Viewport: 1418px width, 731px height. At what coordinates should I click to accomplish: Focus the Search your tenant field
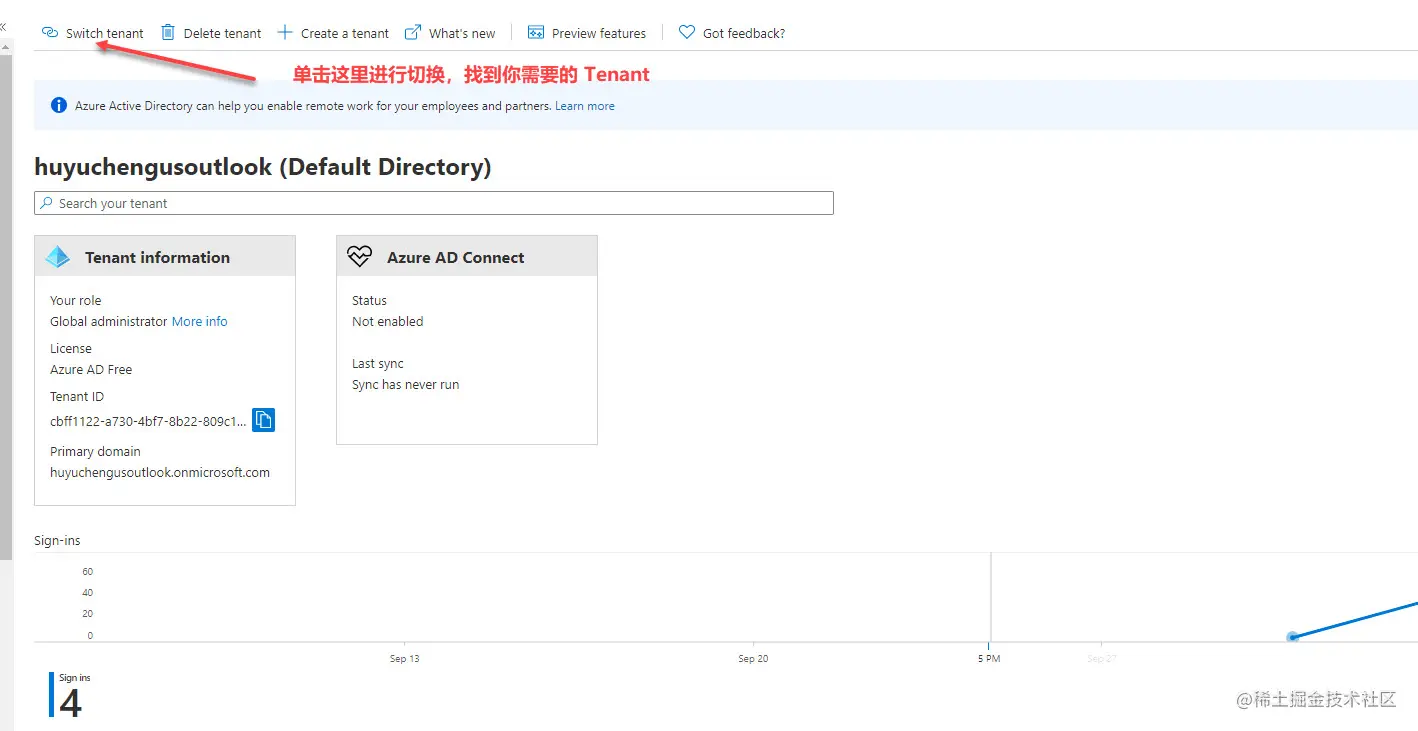pos(433,203)
